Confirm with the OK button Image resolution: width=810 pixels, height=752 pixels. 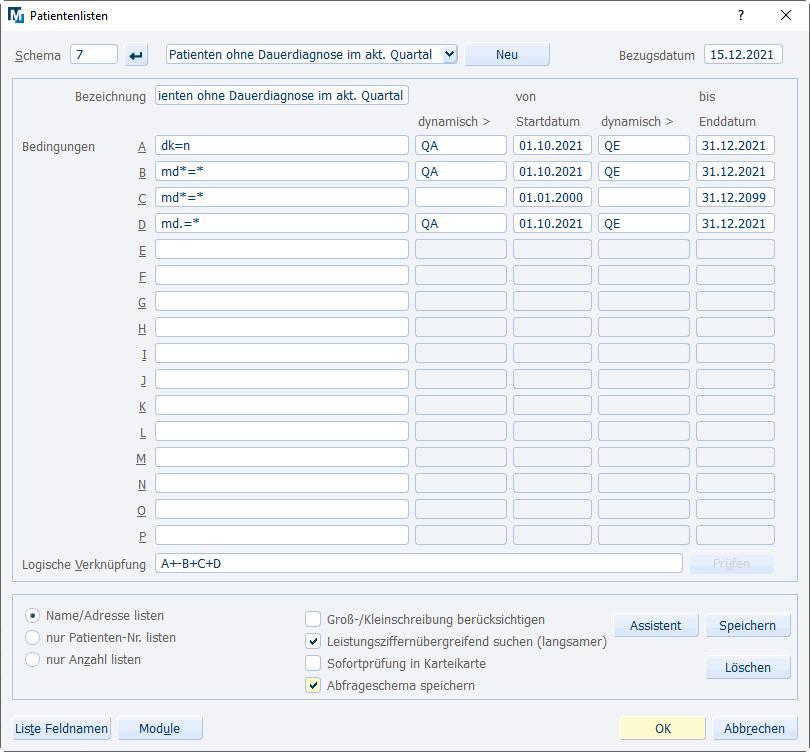tap(663, 728)
